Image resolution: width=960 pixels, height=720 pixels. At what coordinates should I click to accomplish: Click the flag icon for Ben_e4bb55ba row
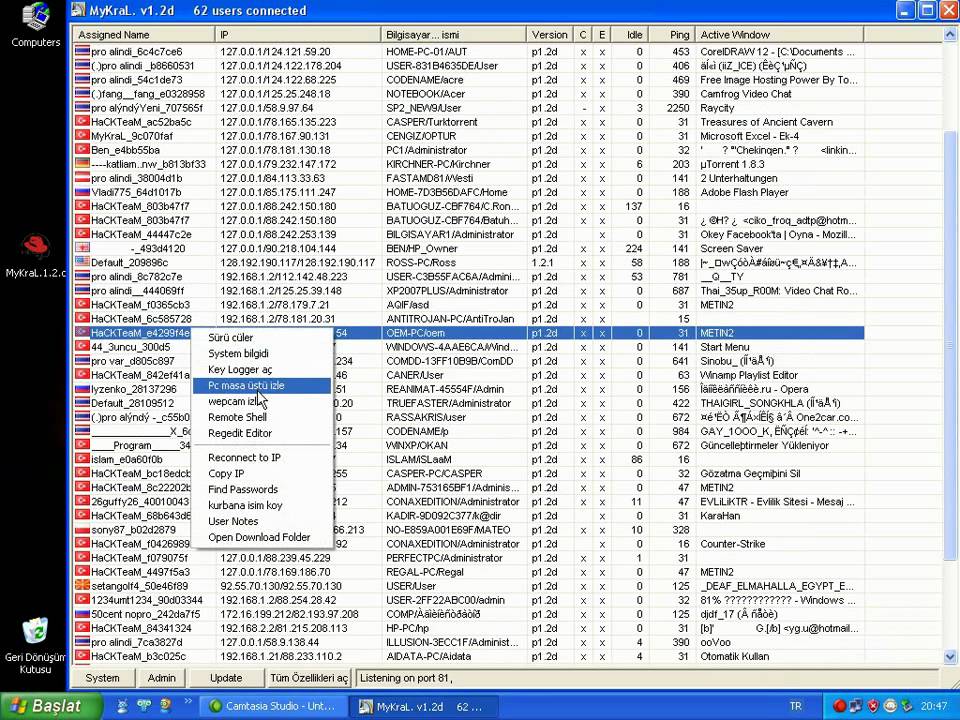[82, 150]
